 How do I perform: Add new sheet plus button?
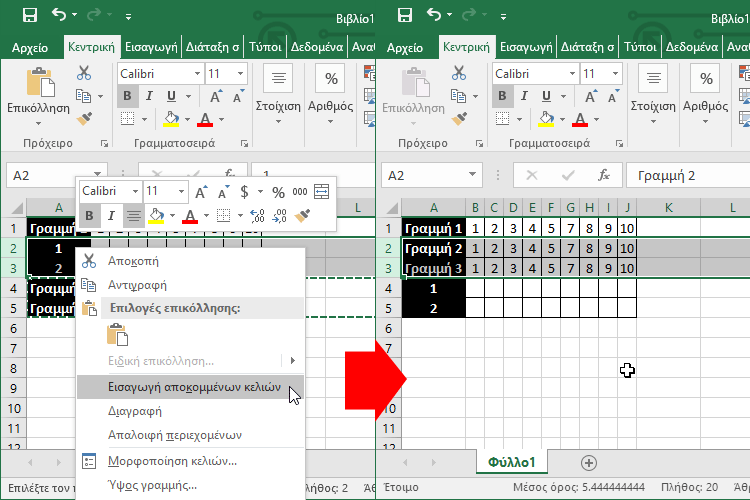click(589, 463)
